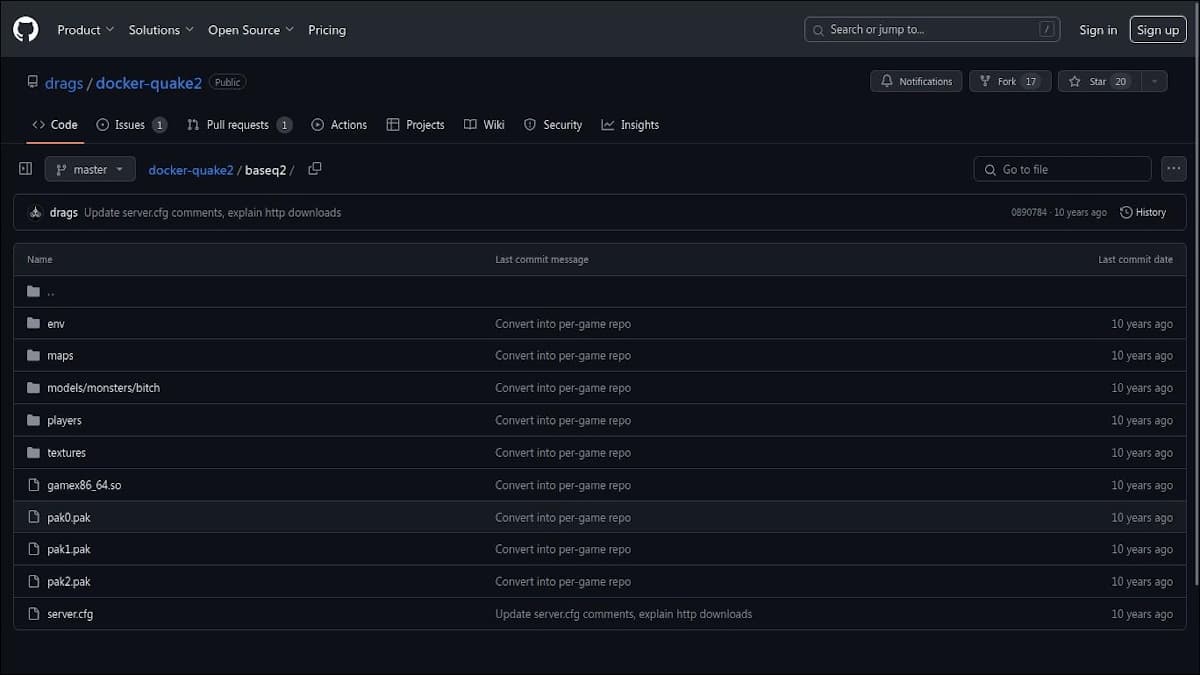
Task: Open the master branch selector
Action: pyautogui.click(x=90, y=169)
